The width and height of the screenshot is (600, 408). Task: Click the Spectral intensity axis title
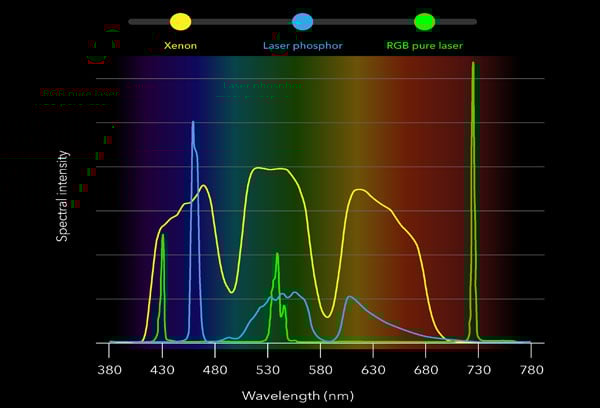[62, 196]
